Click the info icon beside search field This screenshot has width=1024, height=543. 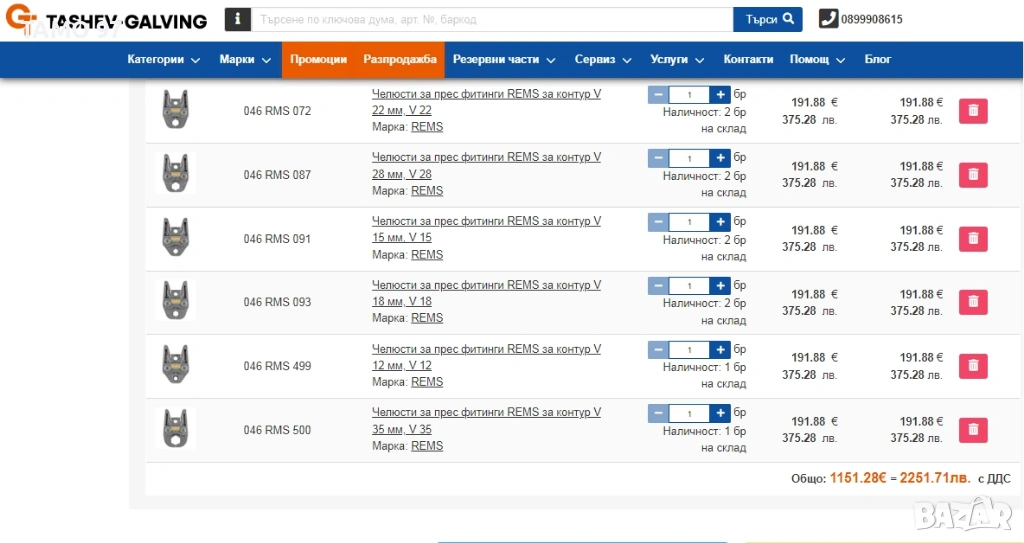(x=237, y=19)
